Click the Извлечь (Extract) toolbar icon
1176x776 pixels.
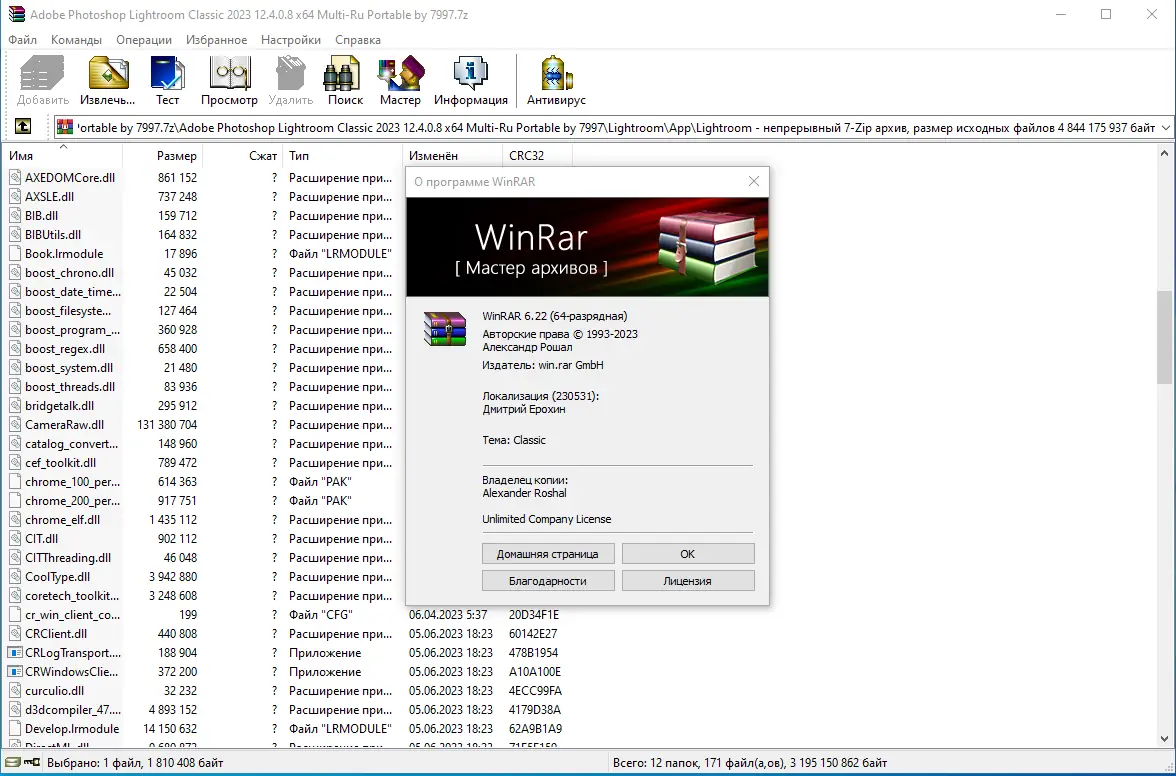tap(108, 73)
